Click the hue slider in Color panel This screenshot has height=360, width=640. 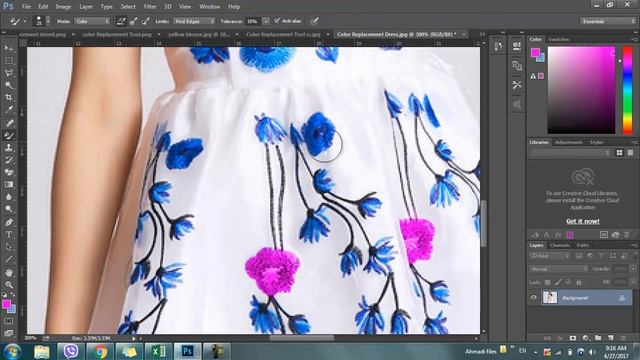pos(627,90)
